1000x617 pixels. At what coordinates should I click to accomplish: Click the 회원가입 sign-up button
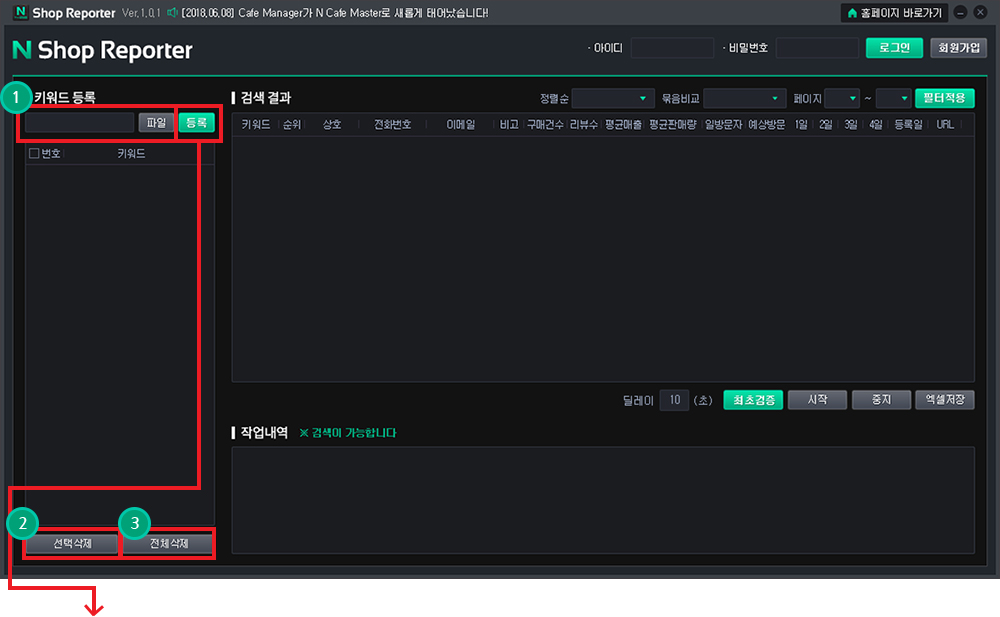959,48
